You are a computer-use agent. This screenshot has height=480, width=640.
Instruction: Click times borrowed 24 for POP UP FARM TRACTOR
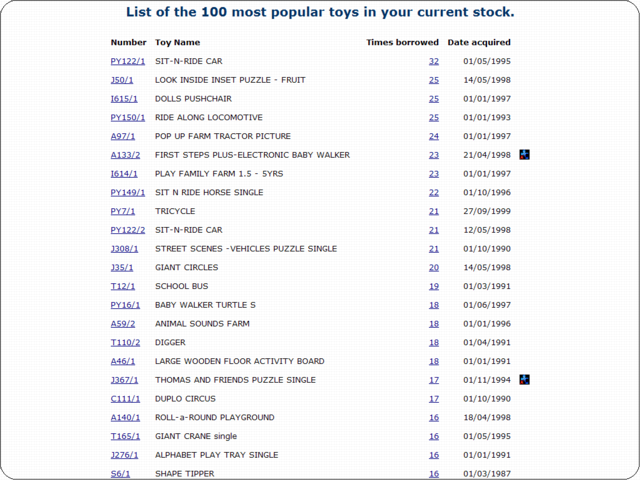[434, 136]
